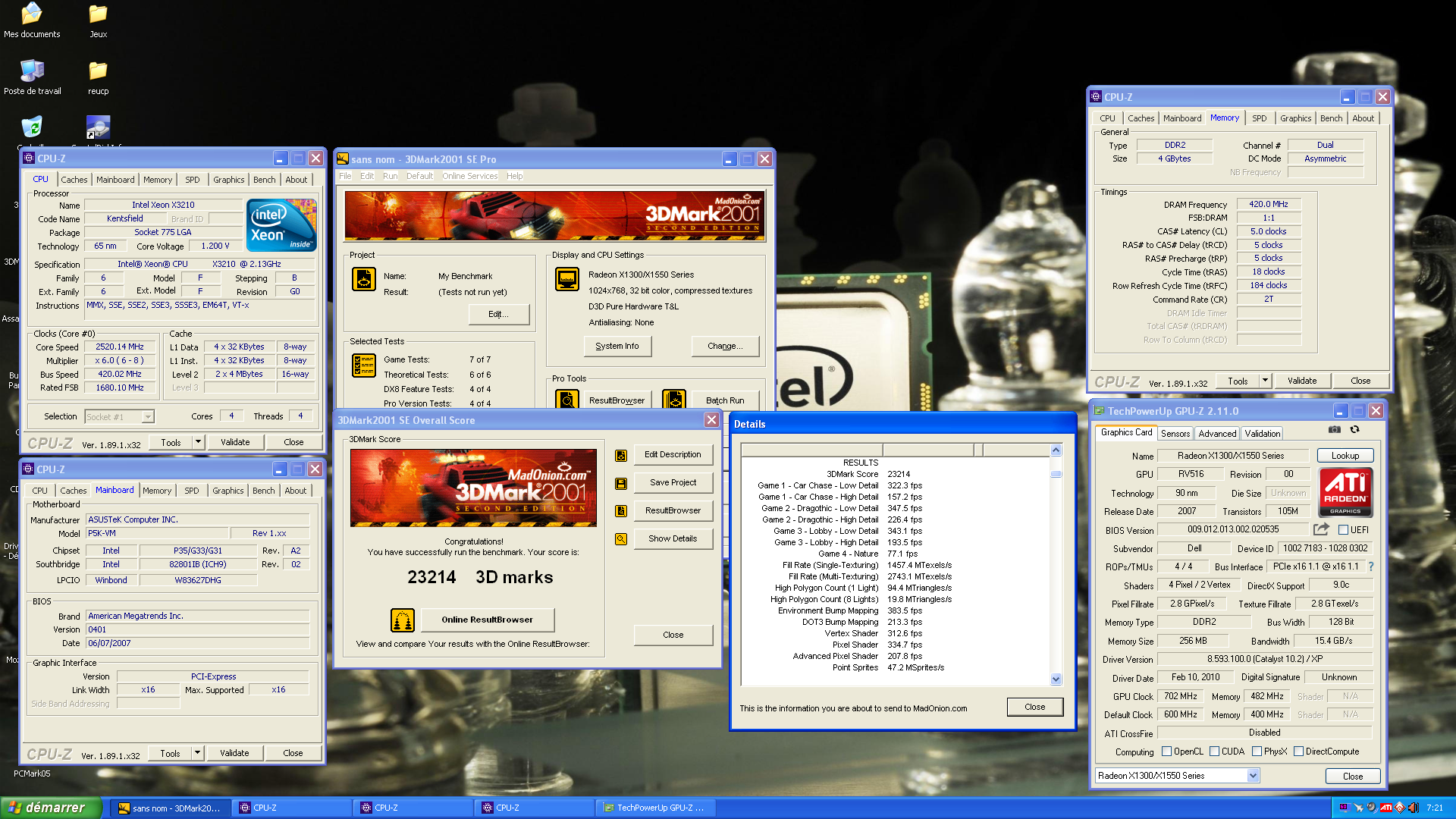Click the ResultBrowser icon in the Overall Score window
This screenshot has width=1456, height=819.
click(621, 511)
